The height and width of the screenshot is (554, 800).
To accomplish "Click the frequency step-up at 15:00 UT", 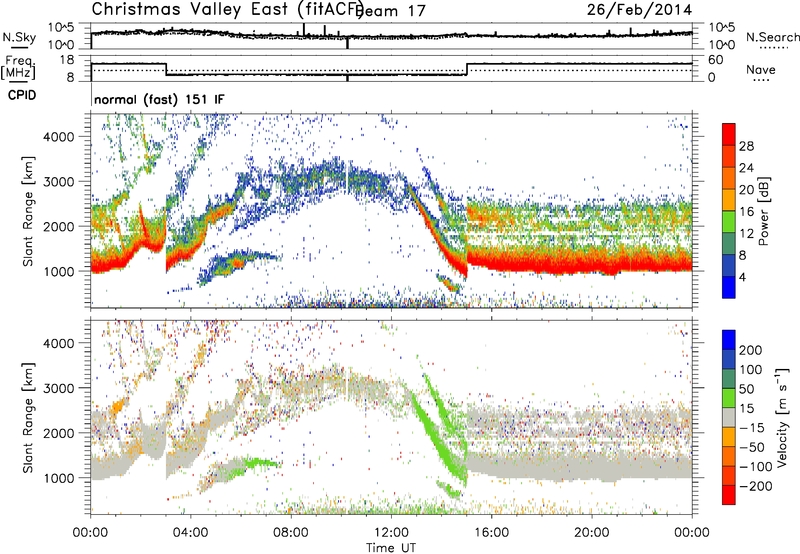I will (x=467, y=69).
